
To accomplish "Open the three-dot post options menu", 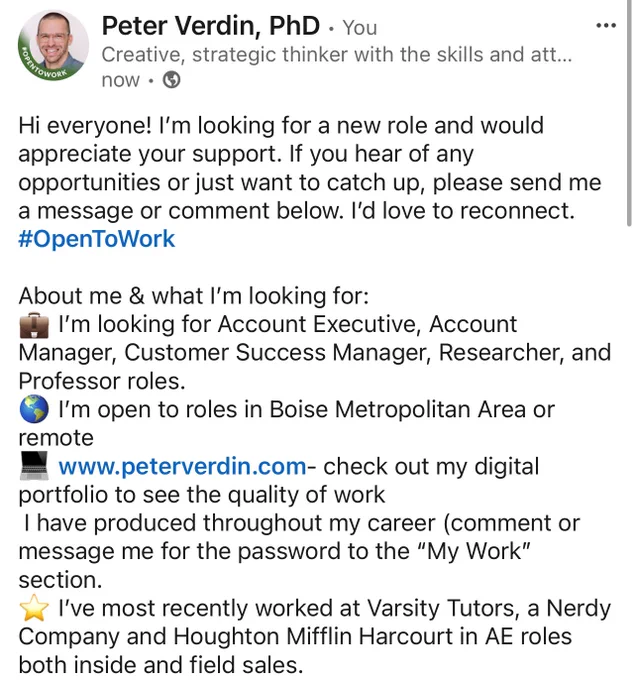I will coord(606,26).
